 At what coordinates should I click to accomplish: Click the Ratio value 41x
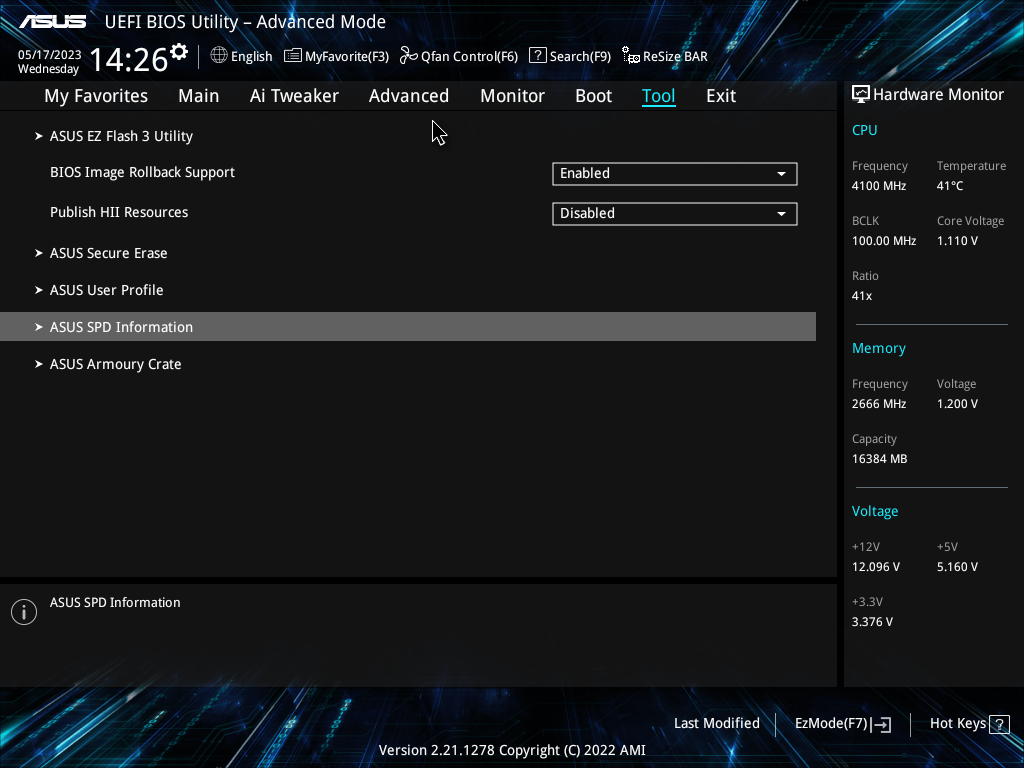(x=862, y=296)
